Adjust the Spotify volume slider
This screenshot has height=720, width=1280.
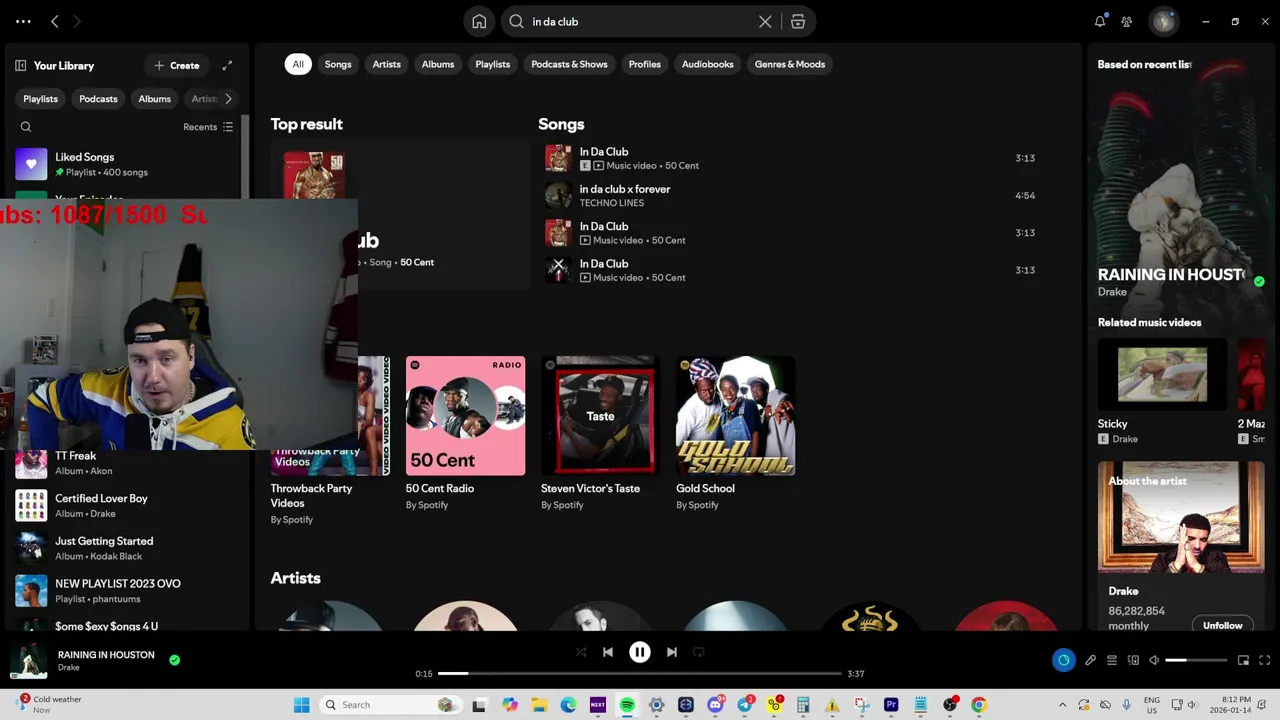click(1196, 660)
